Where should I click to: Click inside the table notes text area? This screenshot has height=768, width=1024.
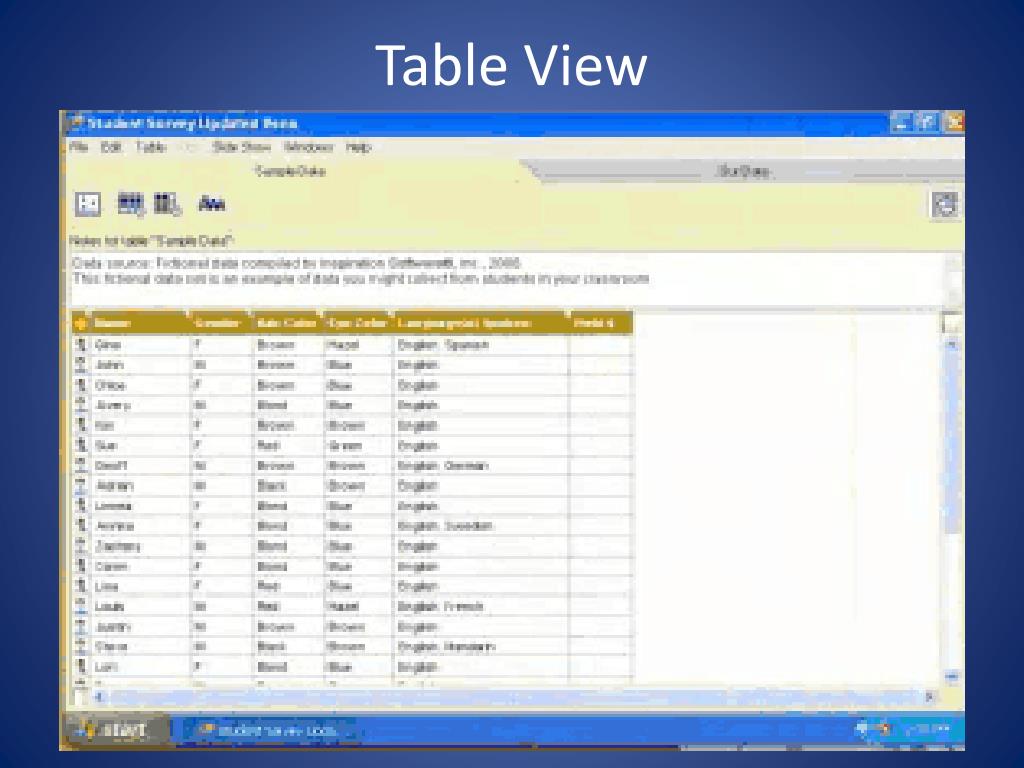[x=506, y=280]
